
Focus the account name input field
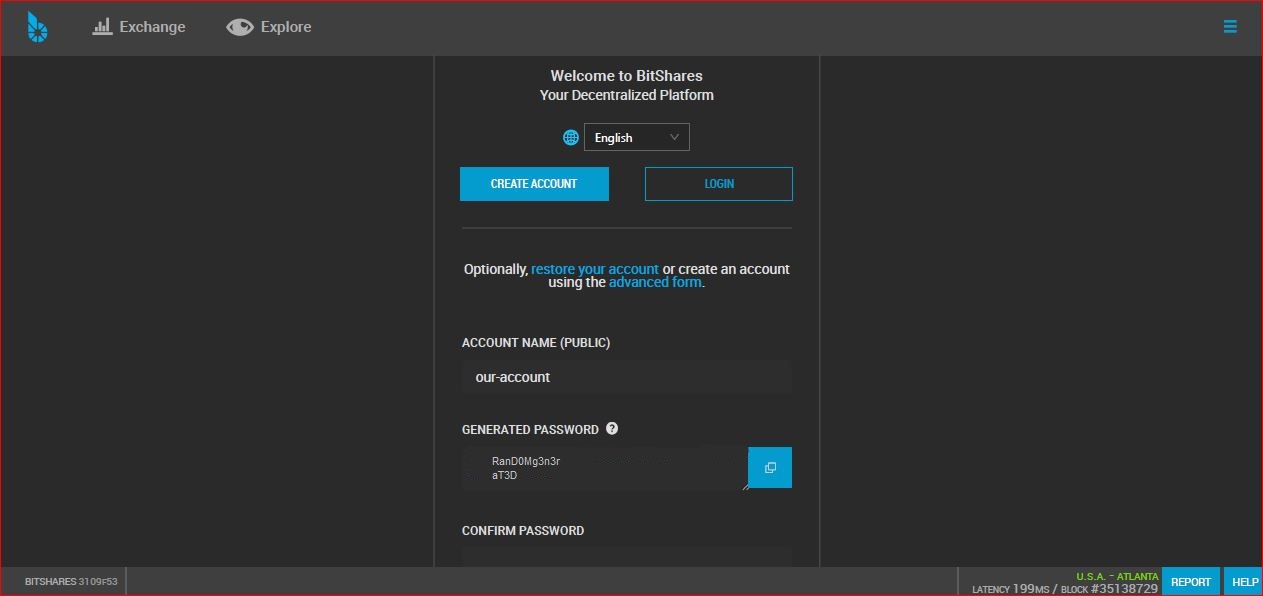pyautogui.click(x=627, y=377)
